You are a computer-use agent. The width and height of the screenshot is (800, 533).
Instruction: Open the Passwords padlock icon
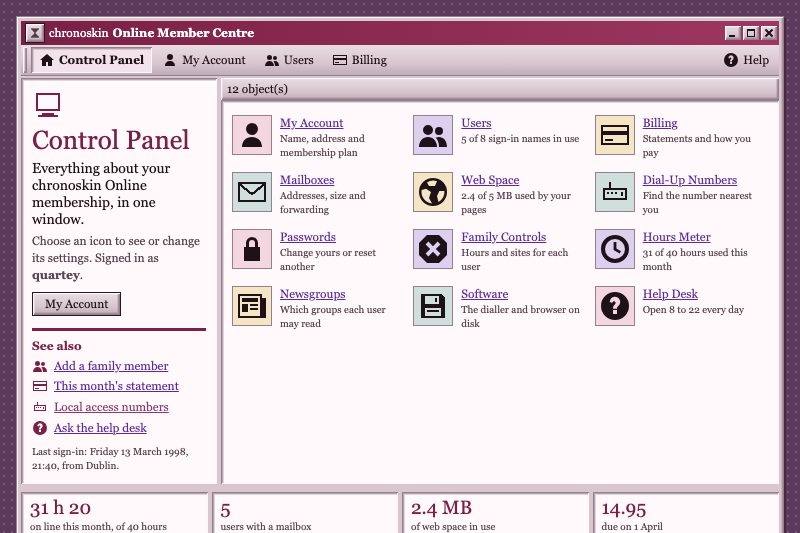(x=252, y=249)
